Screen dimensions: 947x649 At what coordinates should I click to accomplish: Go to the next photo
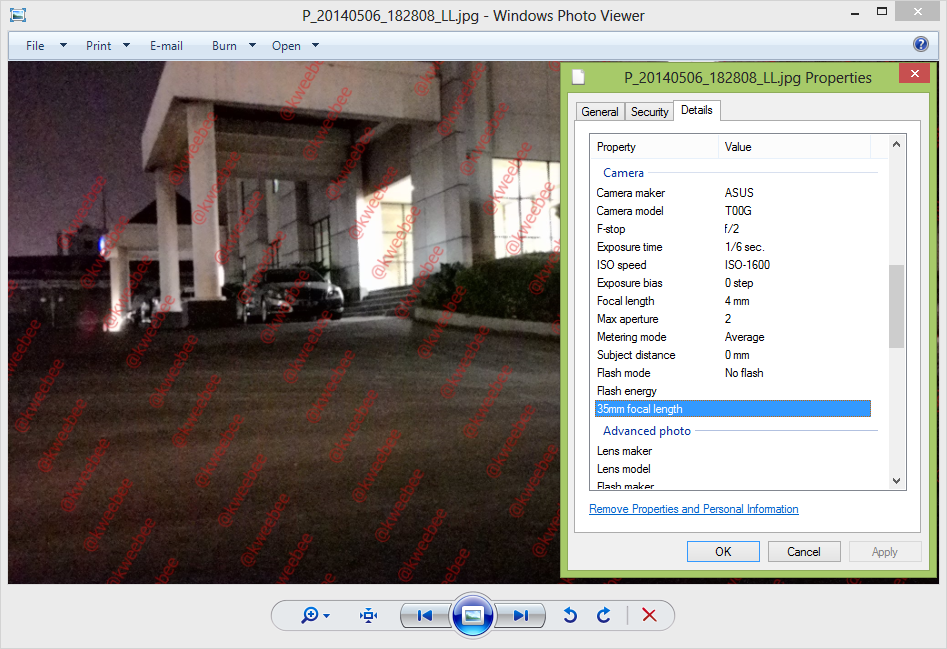tap(521, 615)
